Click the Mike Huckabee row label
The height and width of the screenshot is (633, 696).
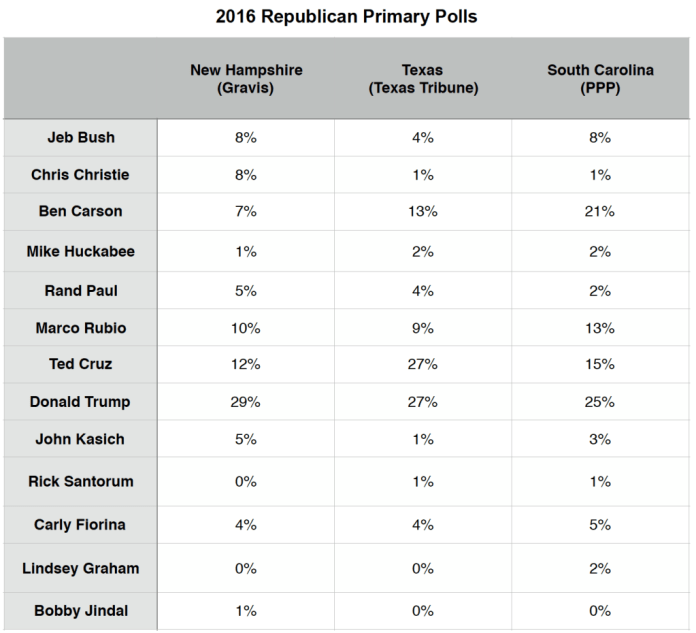(80, 251)
